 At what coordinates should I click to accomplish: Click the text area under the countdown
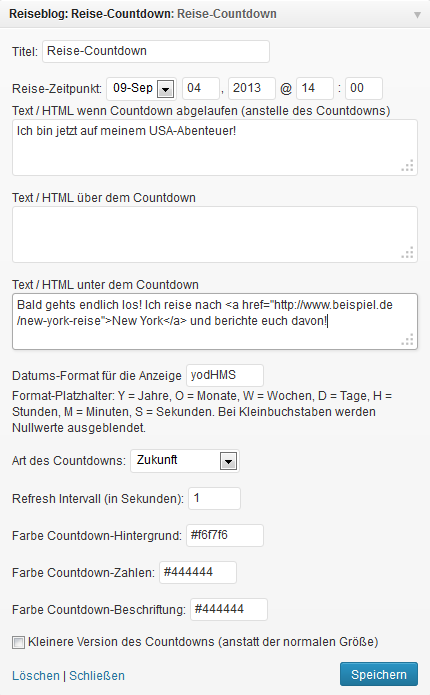(x=215, y=321)
